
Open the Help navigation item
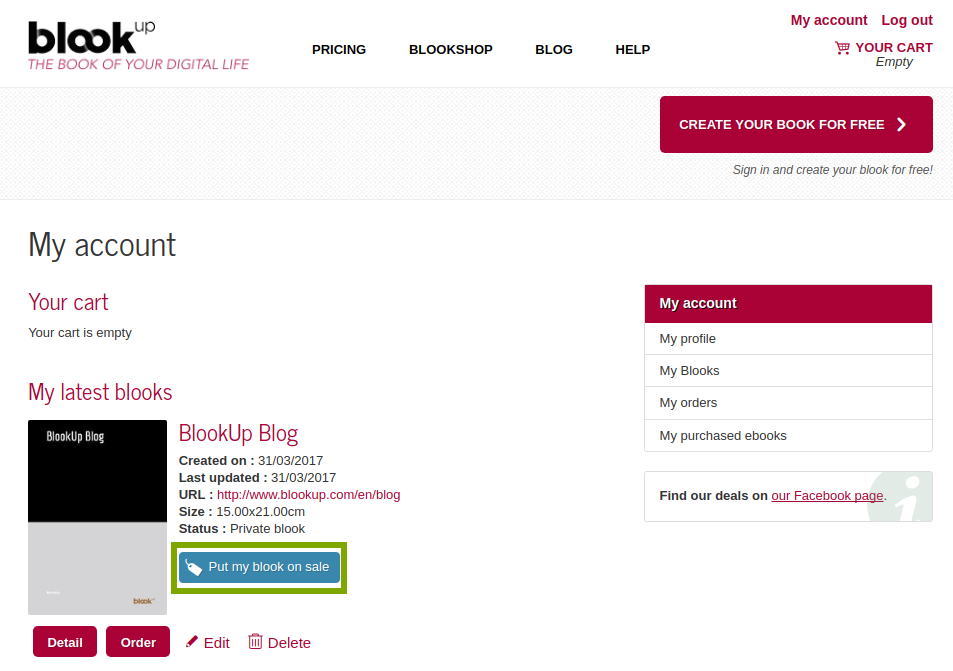coord(633,50)
